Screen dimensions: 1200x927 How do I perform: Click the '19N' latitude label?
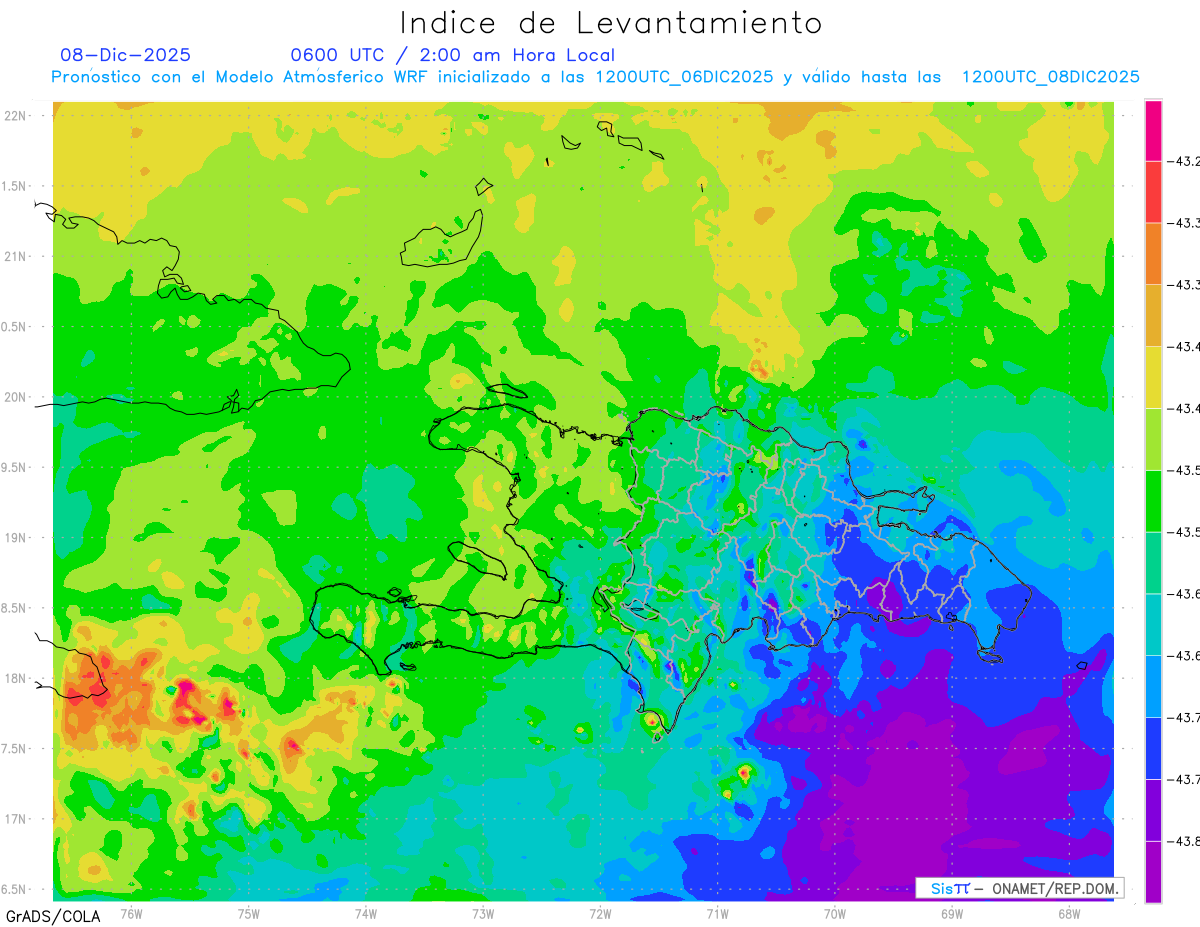16,537
